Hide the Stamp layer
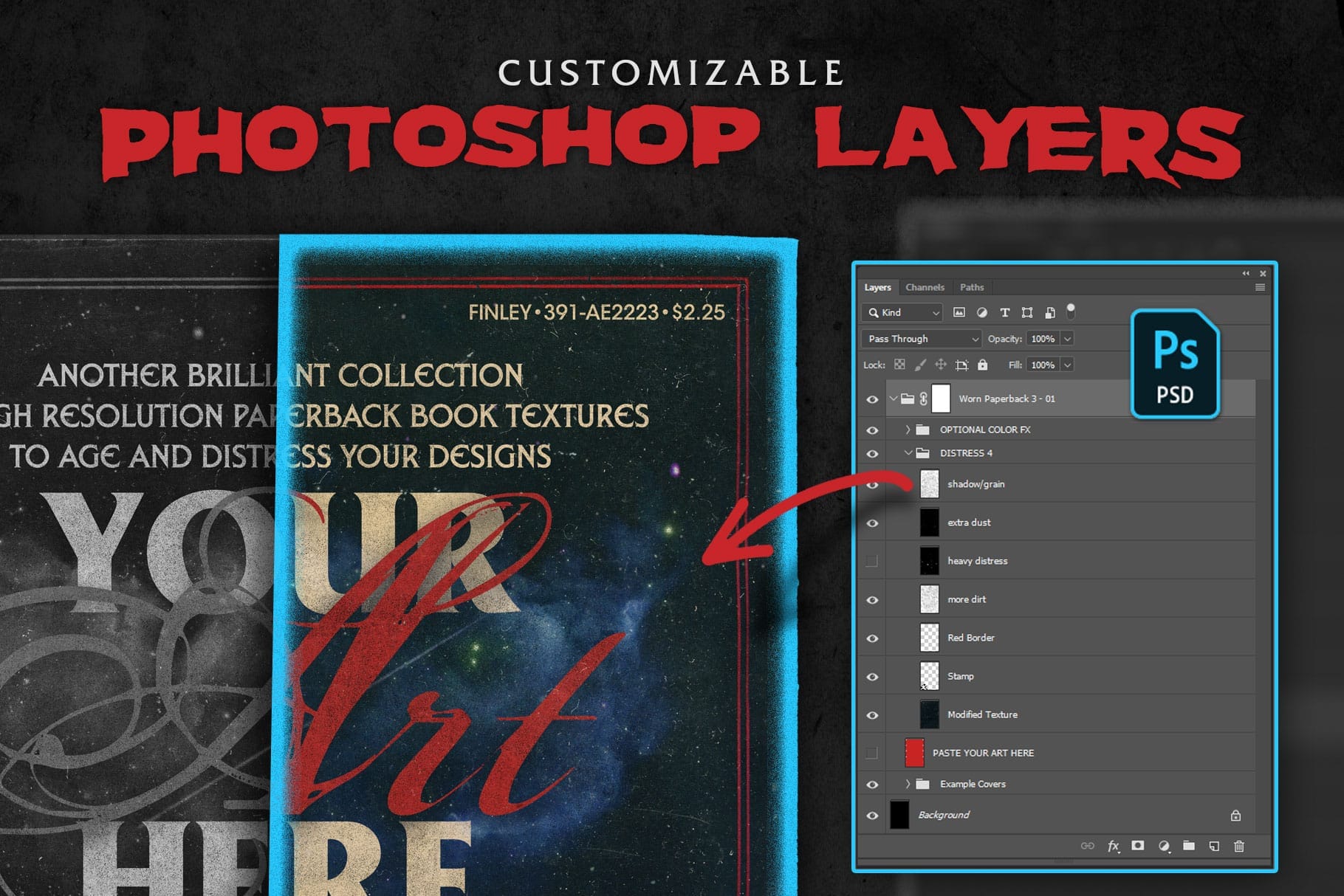1344x896 pixels. [872, 677]
